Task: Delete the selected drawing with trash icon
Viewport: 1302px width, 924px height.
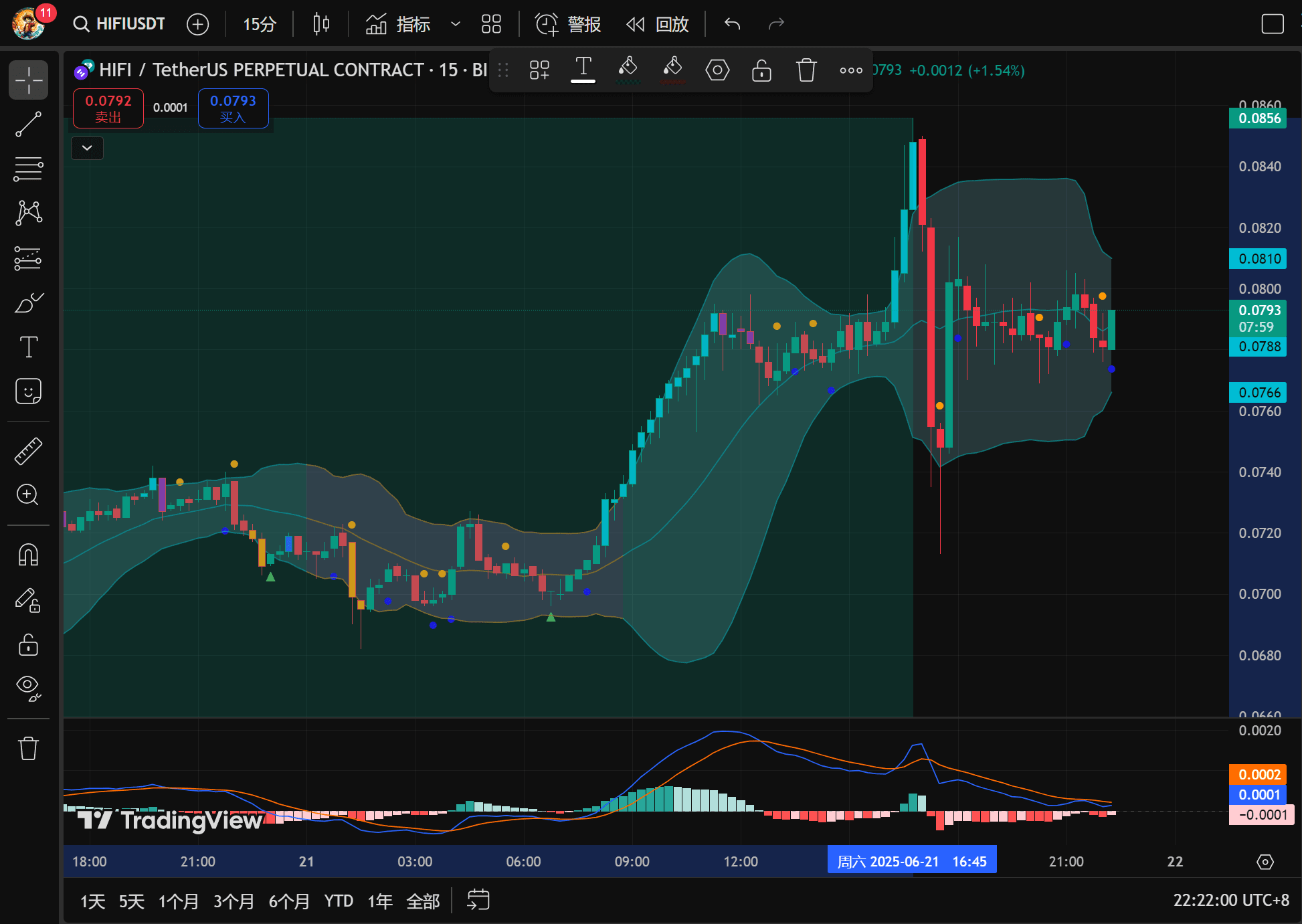Action: point(806,70)
